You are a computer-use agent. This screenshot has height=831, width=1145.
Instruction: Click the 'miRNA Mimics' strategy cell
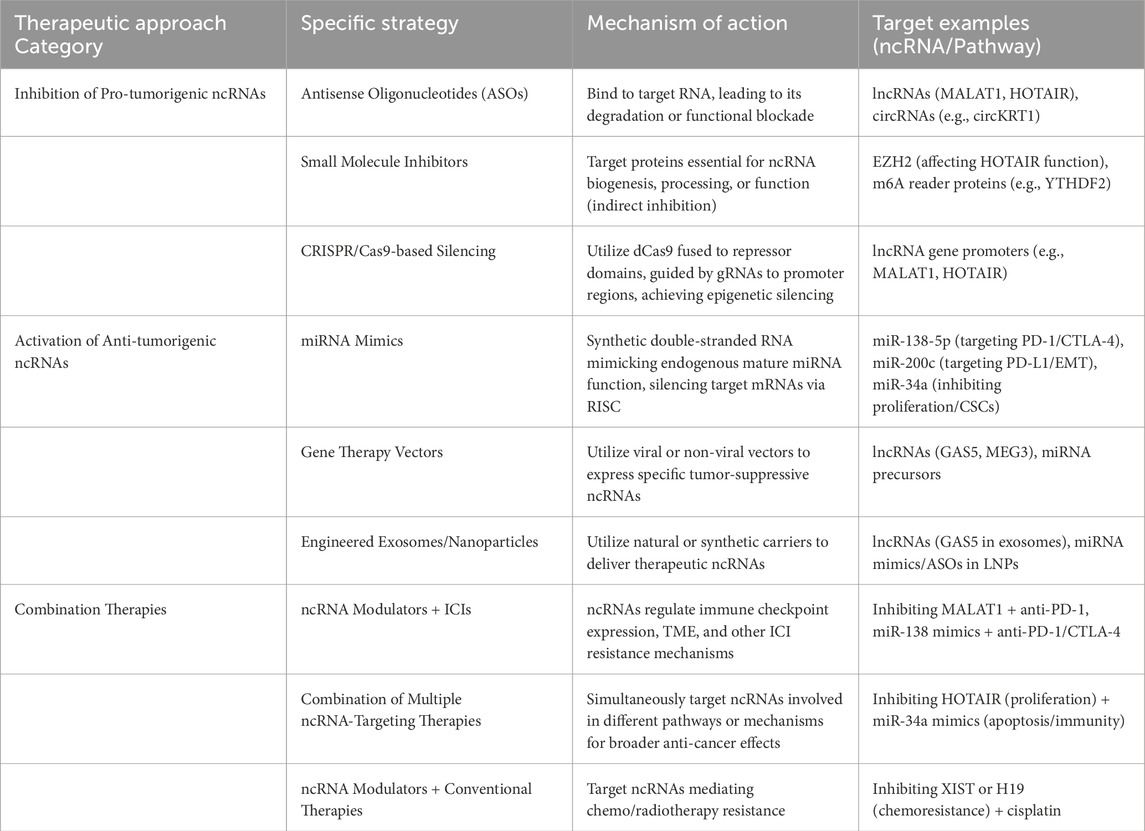[345, 341]
